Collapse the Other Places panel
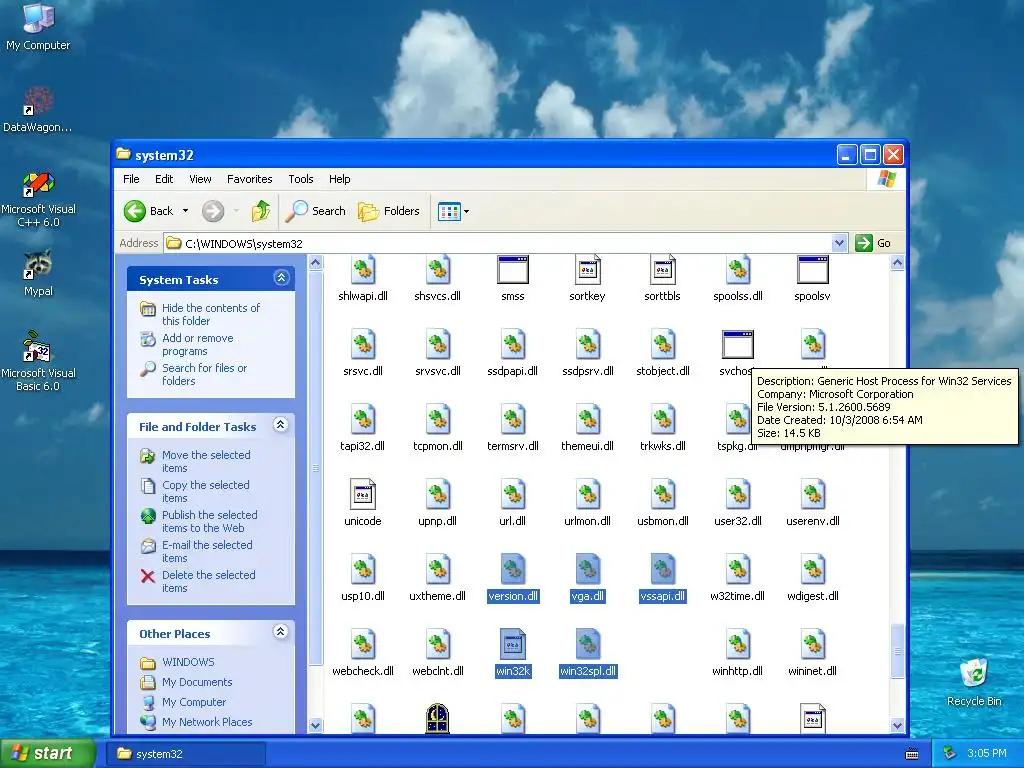 [281, 632]
